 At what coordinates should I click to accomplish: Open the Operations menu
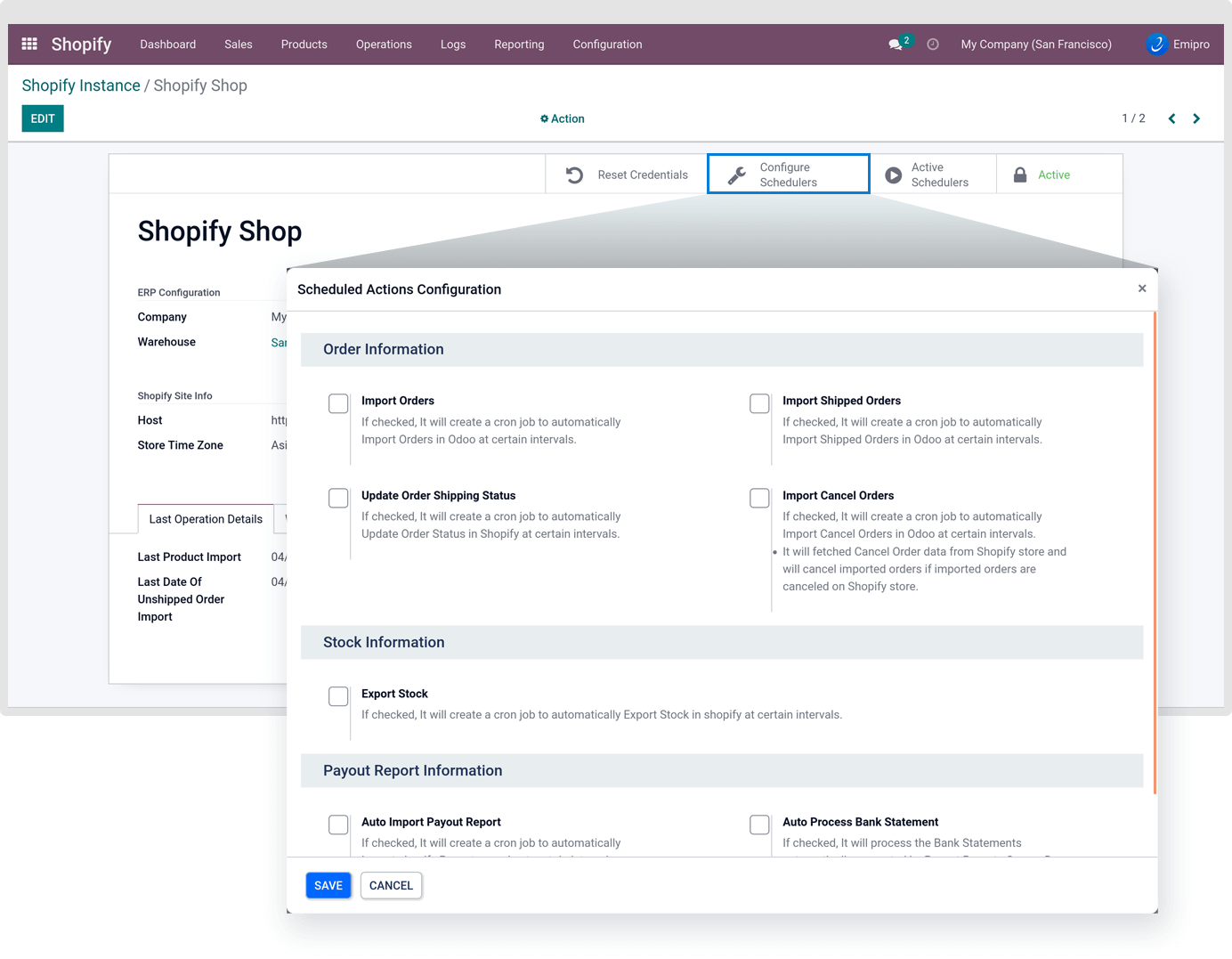pyautogui.click(x=384, y=44)
